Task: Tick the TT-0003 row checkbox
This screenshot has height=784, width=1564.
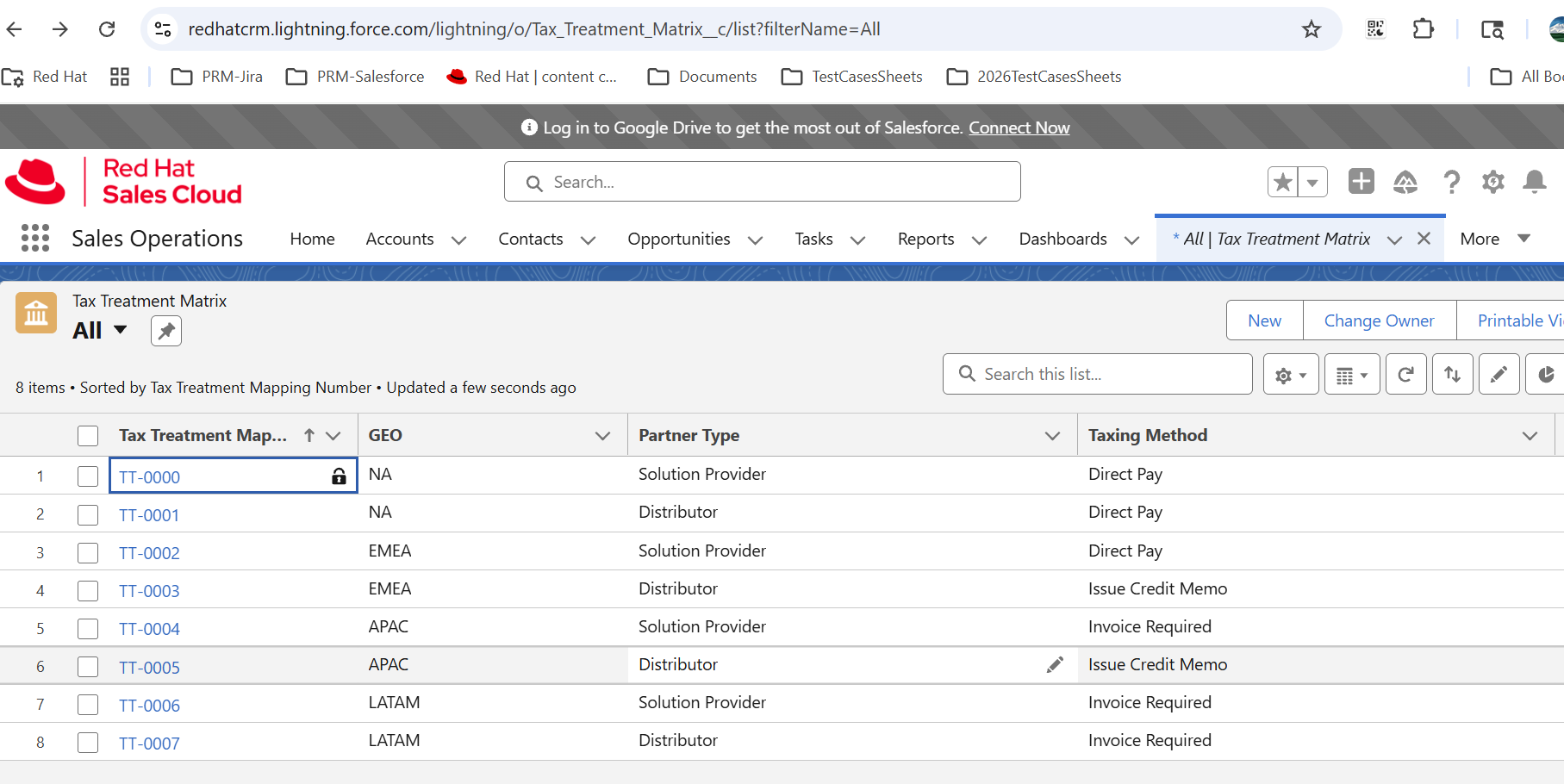Action: pyautogui.click(x=88, y=591)
